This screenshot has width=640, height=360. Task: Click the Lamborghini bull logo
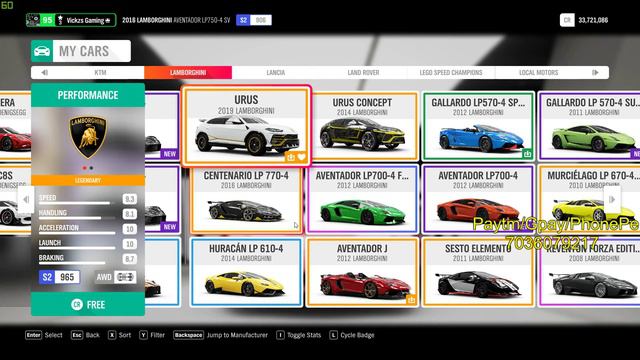pyautogui.click(x=88, y=136)
